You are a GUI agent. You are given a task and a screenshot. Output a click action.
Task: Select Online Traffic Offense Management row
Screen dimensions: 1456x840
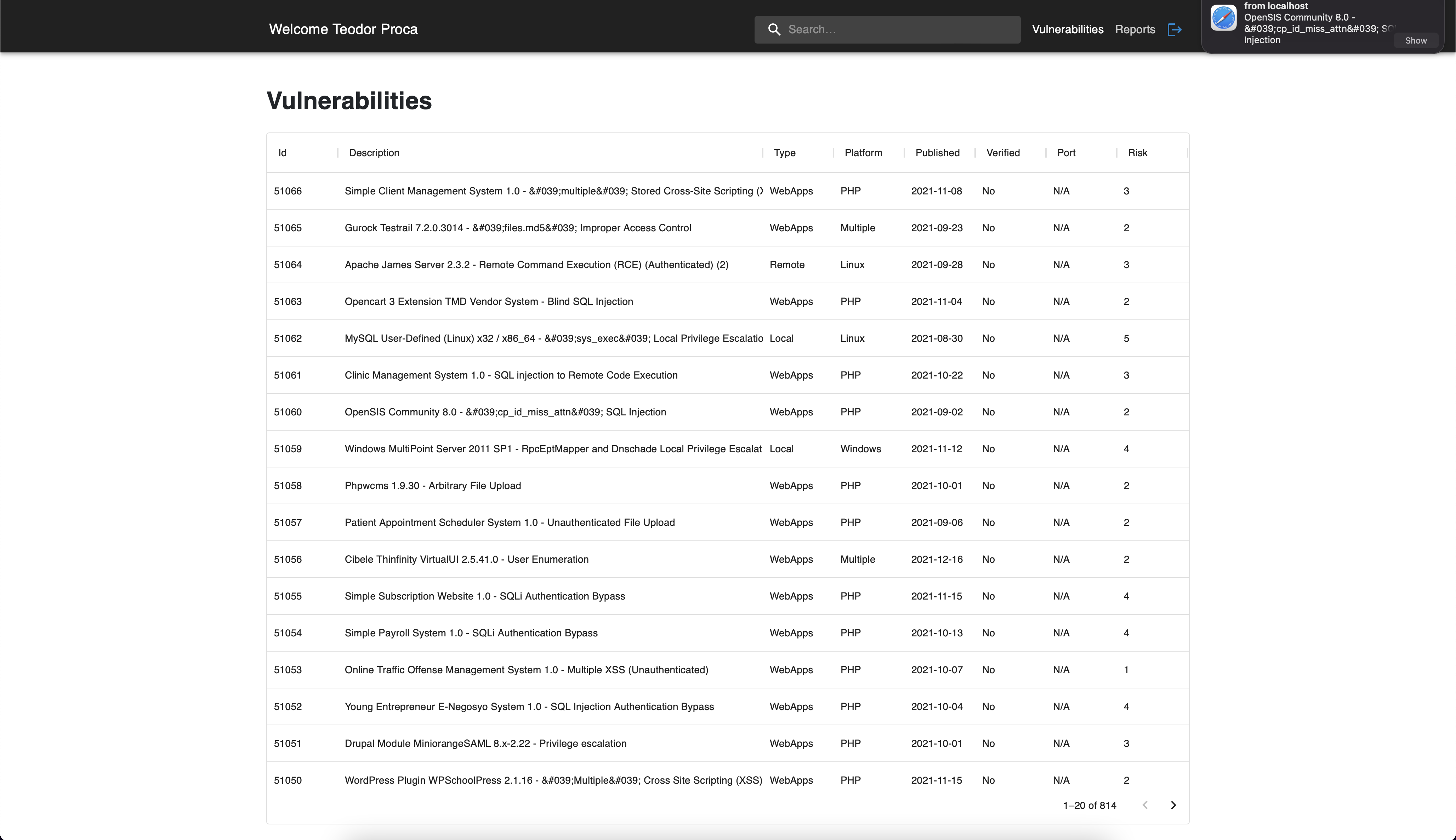(727, 670)
